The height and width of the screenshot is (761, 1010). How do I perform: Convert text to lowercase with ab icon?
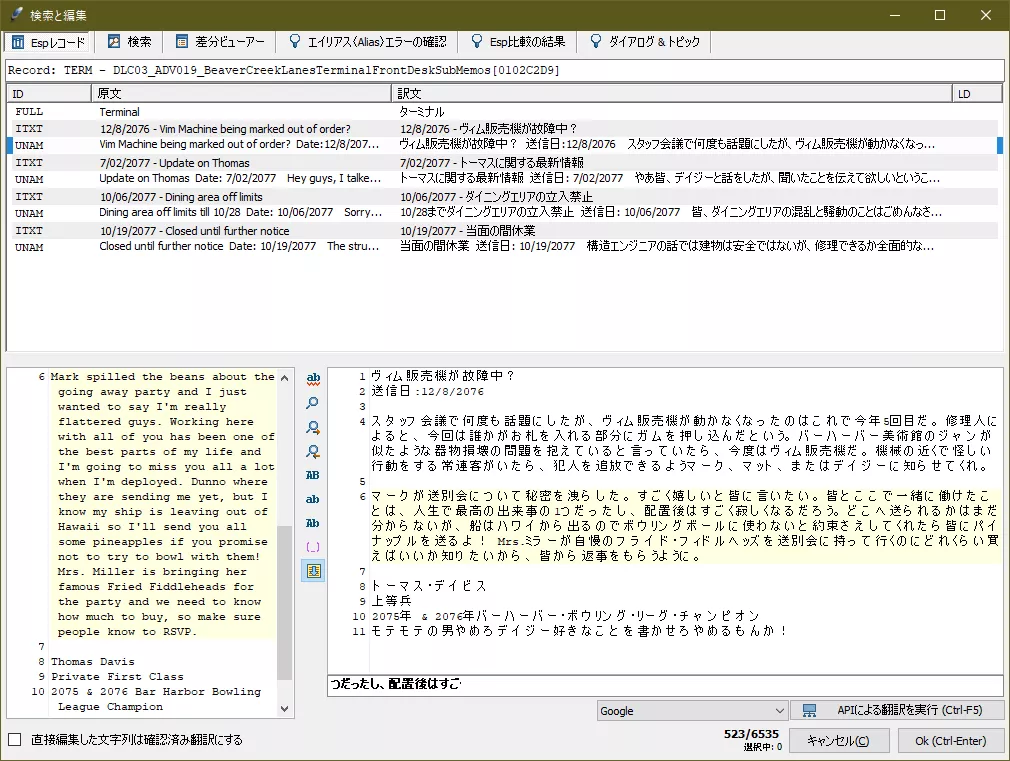click(313, 499)
